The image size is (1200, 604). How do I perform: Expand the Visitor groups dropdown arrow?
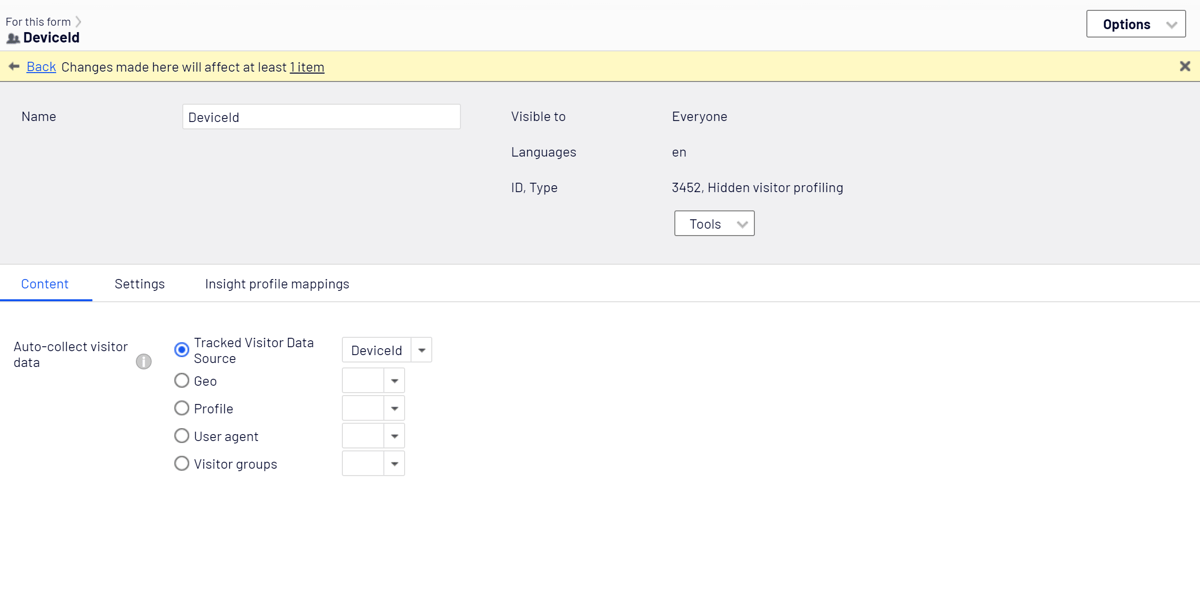(x=394, y=464)
